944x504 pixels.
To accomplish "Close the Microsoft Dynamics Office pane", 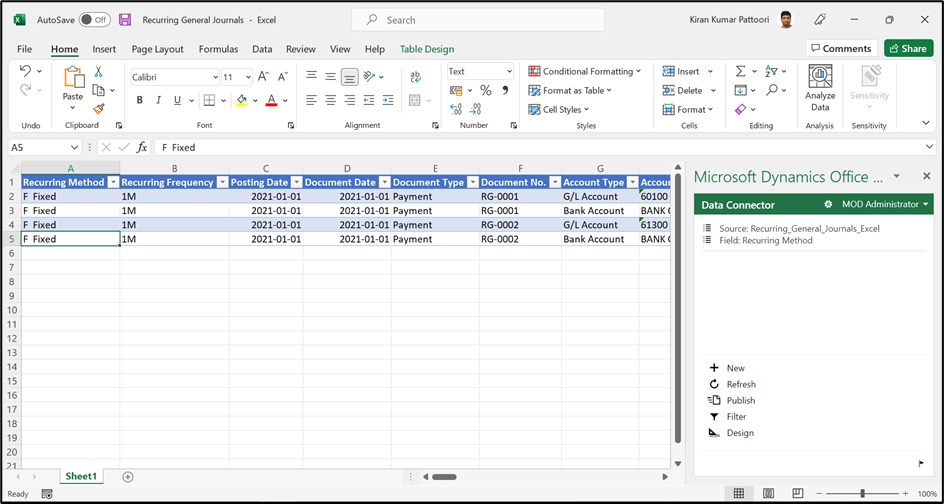I will [927, 176].
